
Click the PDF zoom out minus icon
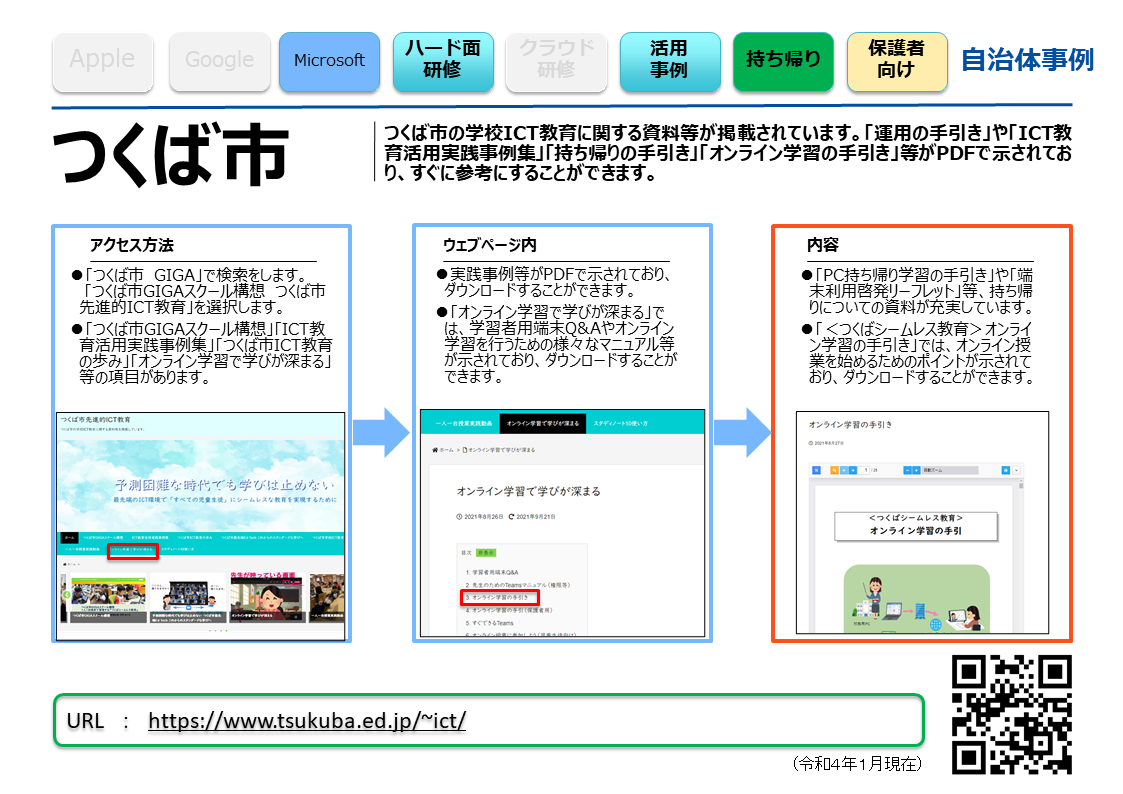click(907, 470)
